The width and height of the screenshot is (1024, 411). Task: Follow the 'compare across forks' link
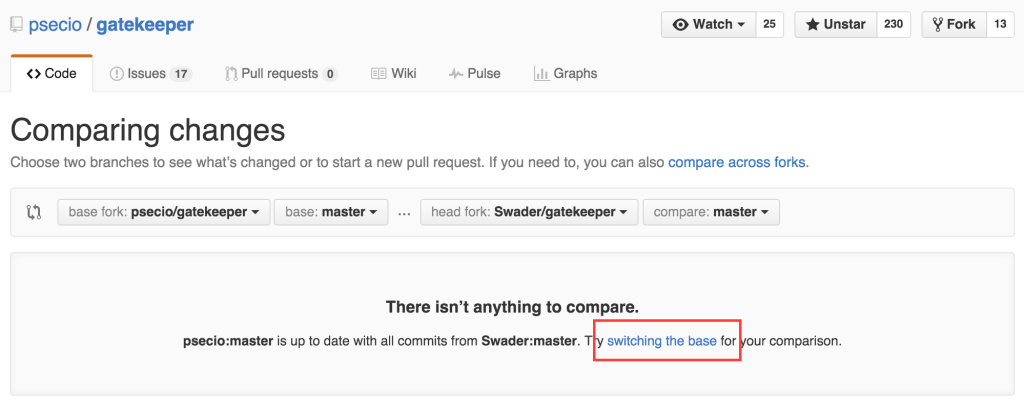(x=737, y=161)
